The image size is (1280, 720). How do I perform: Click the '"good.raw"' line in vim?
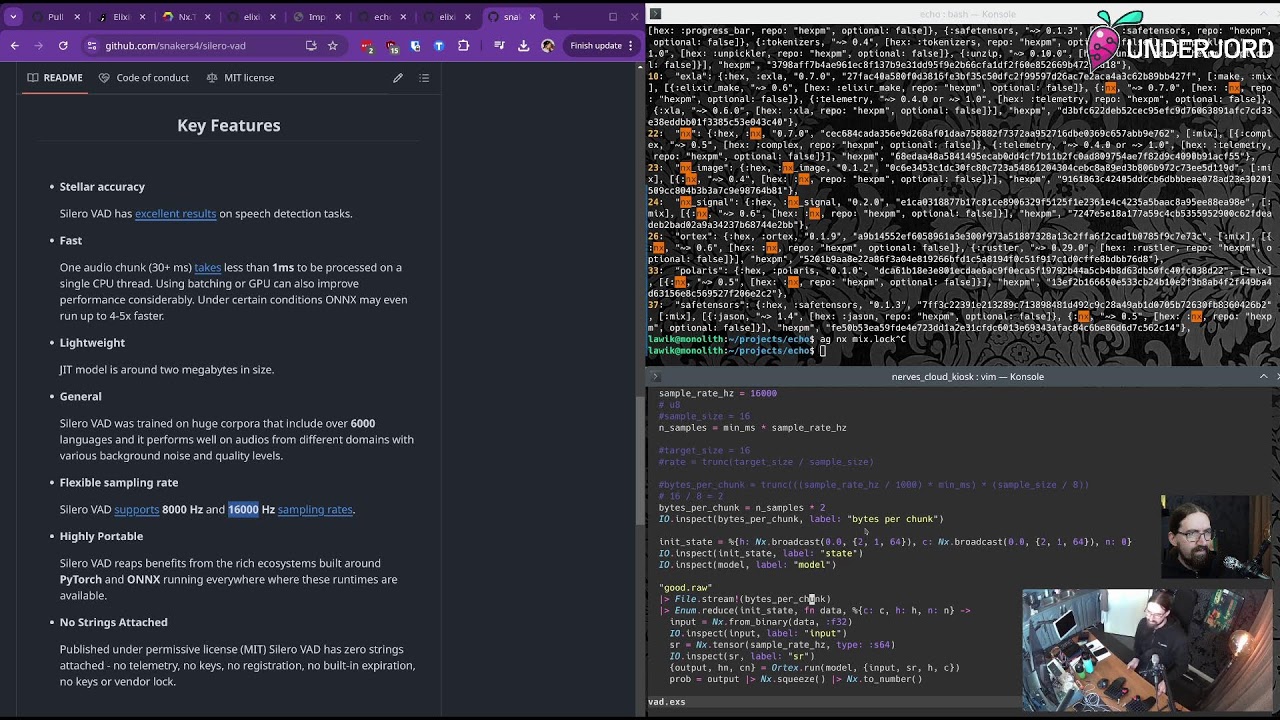click(685, 588)
